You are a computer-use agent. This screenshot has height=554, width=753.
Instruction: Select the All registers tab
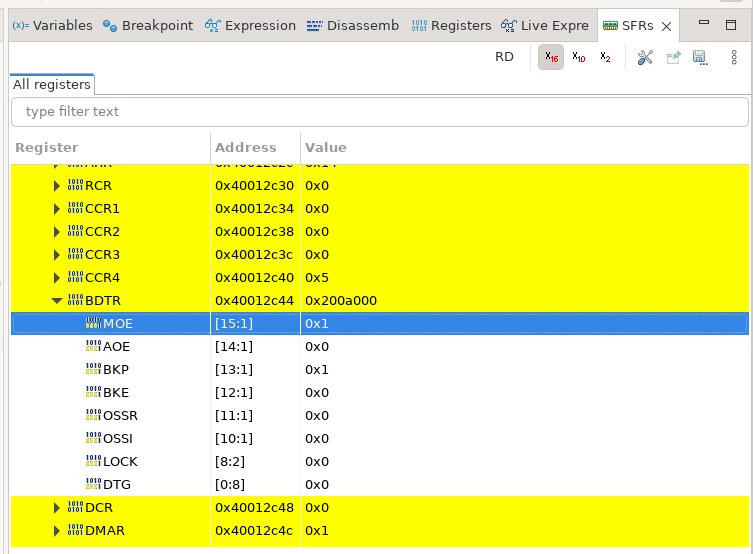coord(52,84)
